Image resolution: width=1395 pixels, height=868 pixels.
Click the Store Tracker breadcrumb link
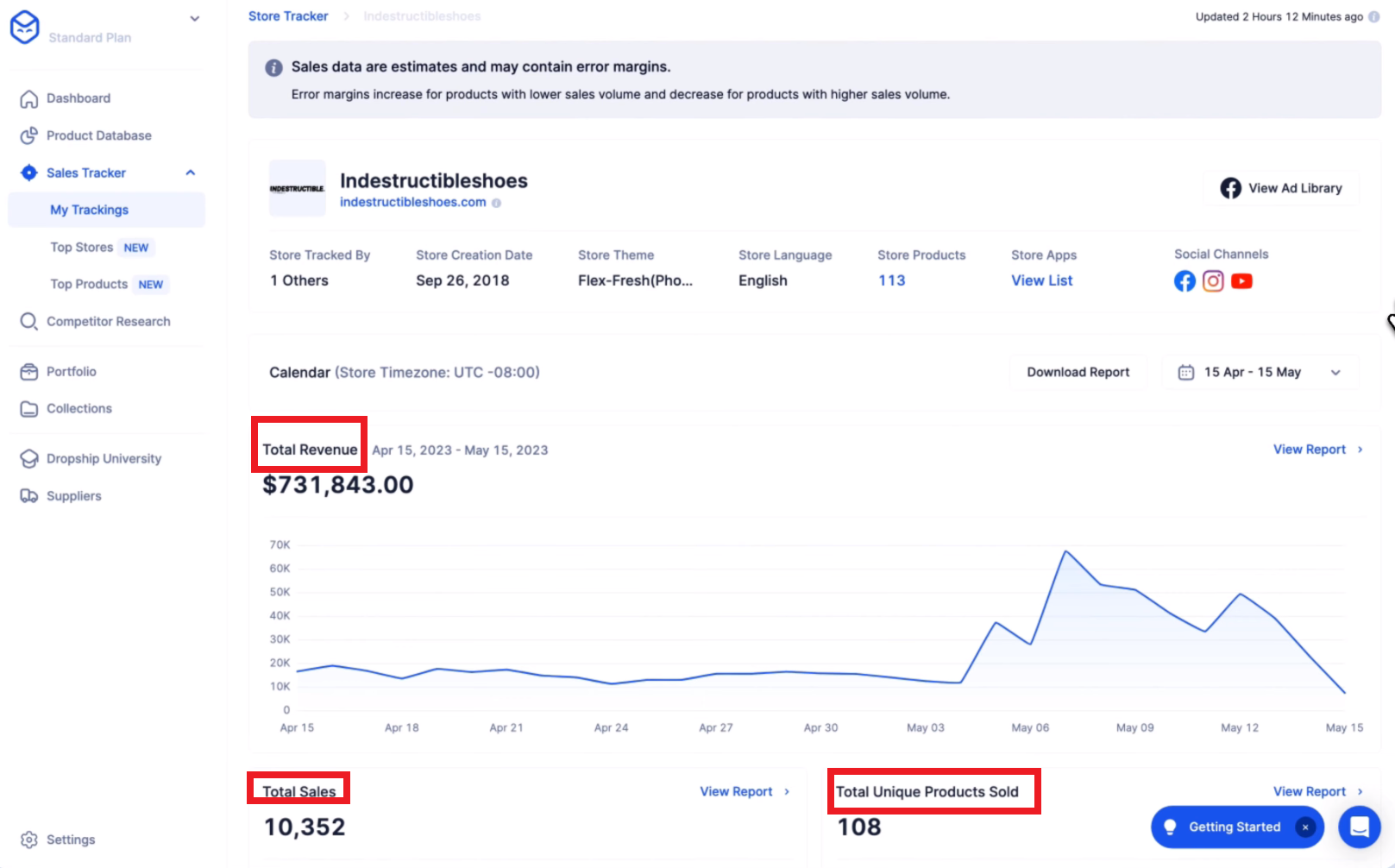[288, 16]
